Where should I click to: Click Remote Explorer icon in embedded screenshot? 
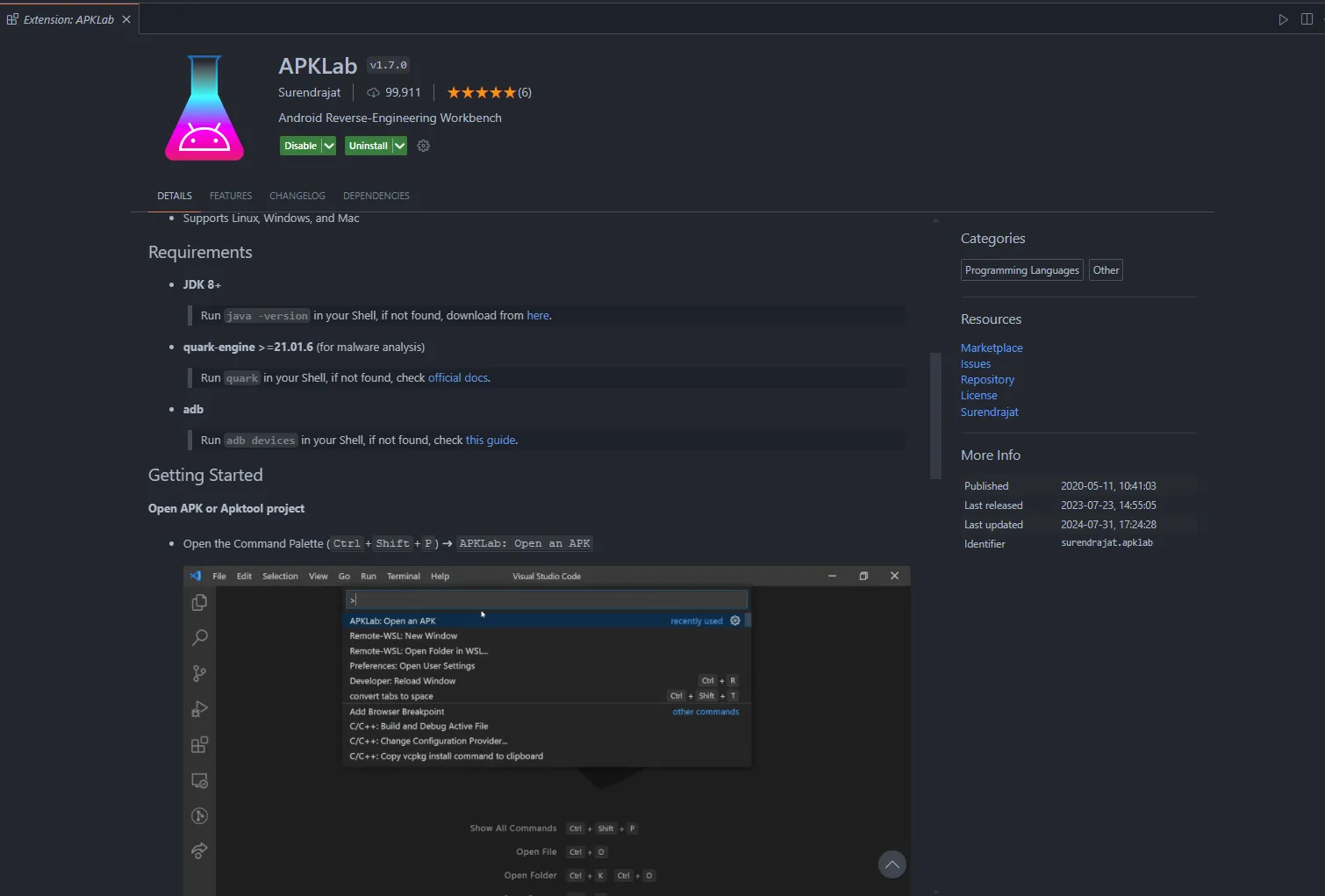pyautogui.click(x=199, y=780)
